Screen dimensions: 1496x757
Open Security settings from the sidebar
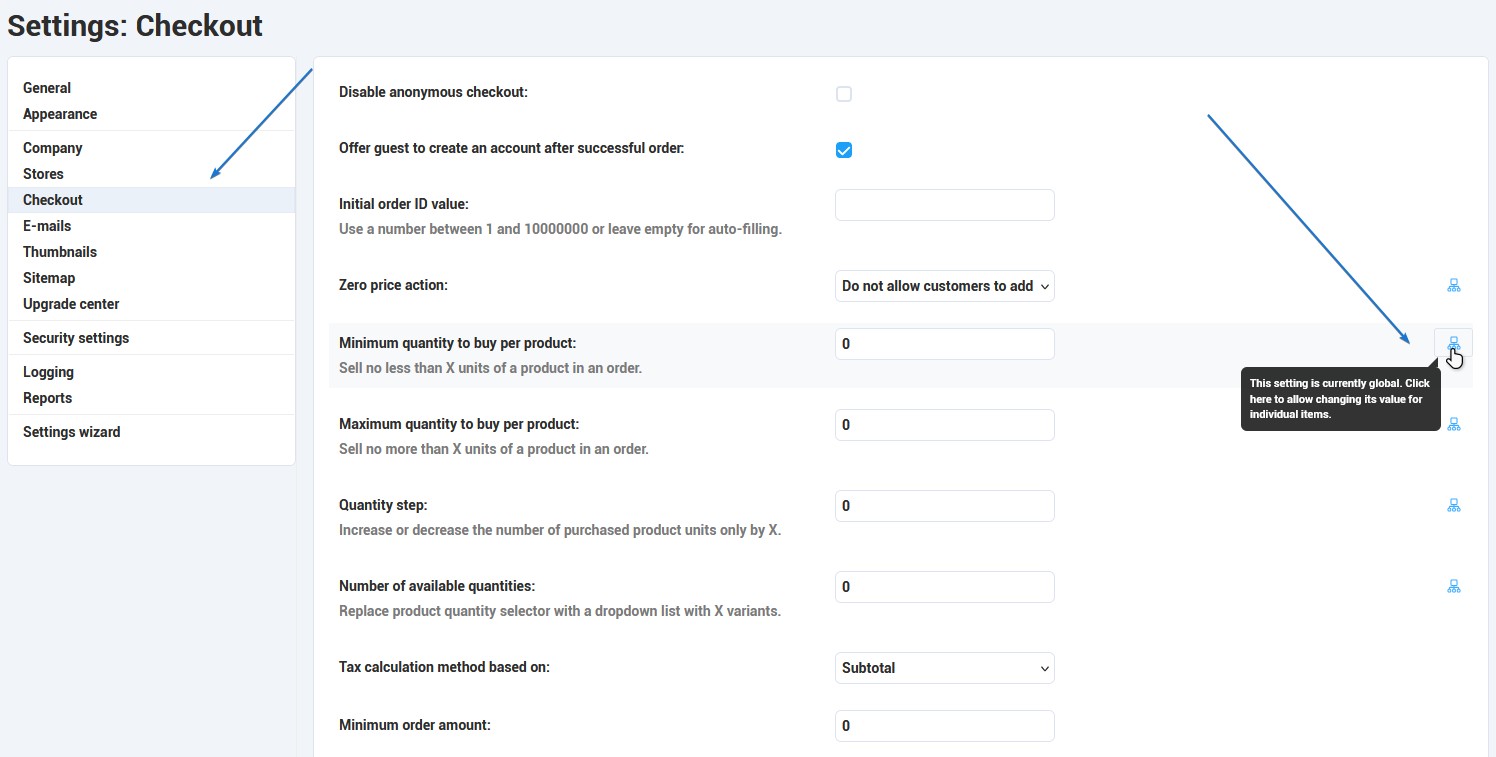pos(76,338)
